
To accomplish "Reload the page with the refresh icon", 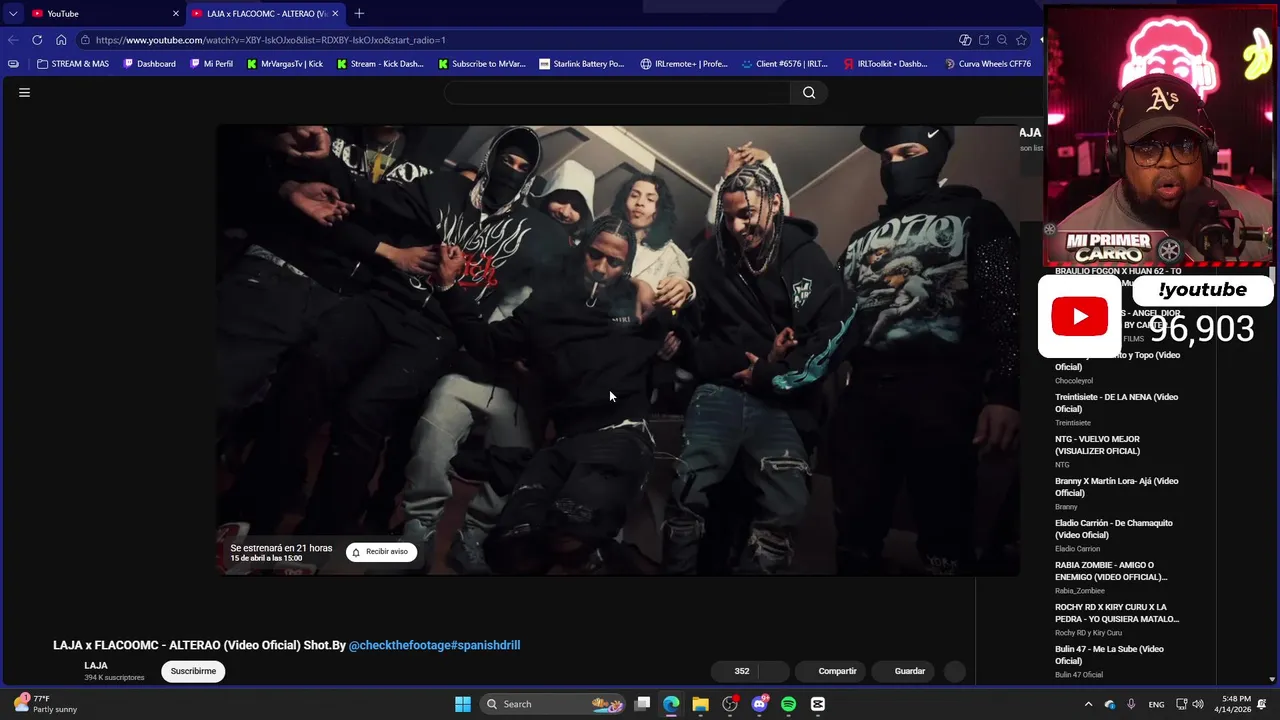I will (37, 40).
